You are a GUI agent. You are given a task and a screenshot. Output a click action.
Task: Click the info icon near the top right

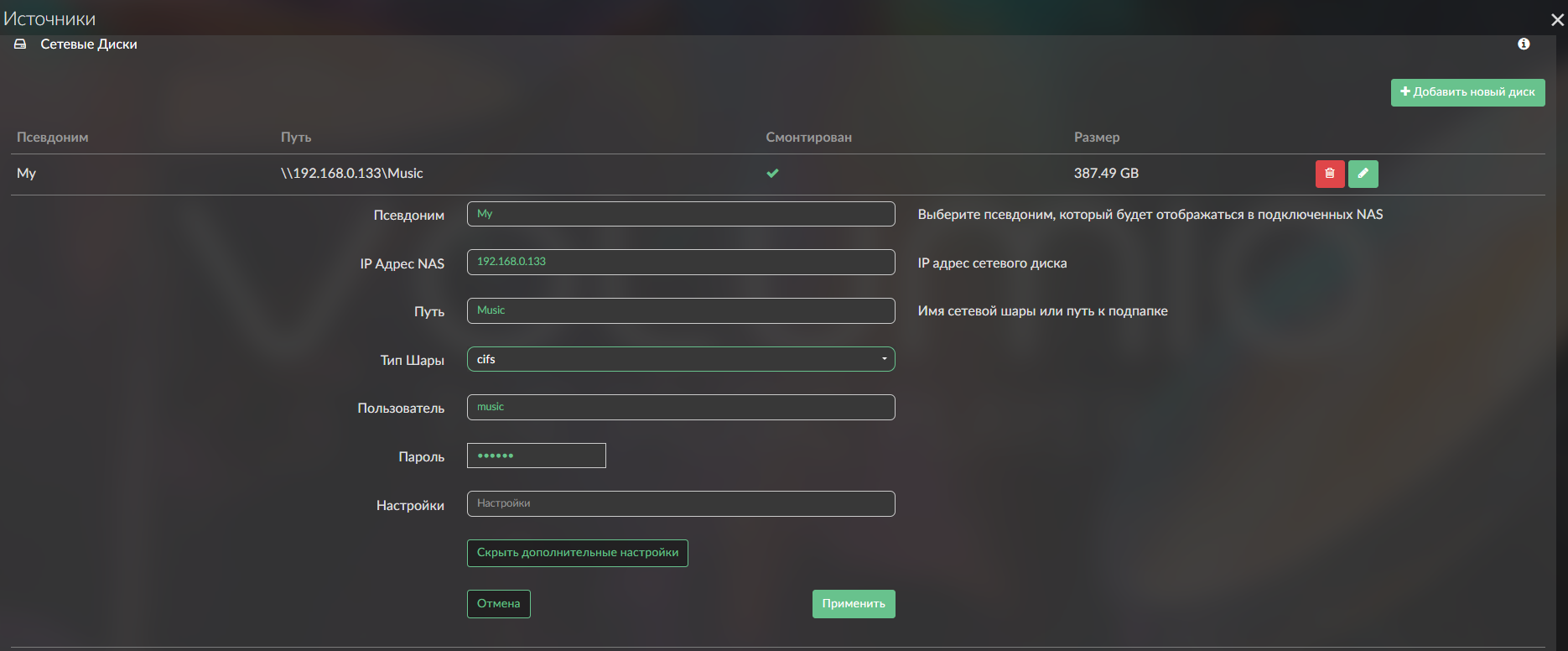[x=1524, y=44]
